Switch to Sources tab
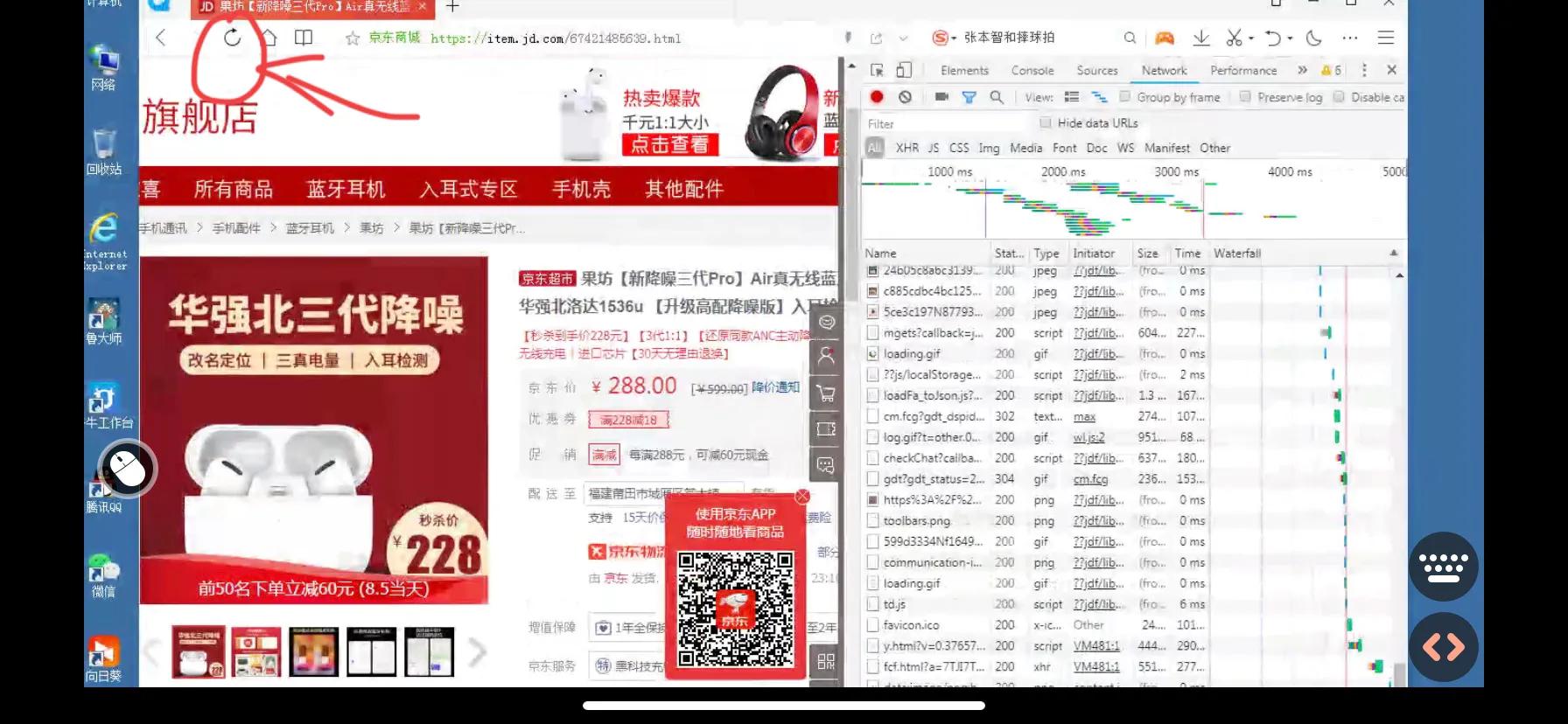This screenshot has width=1568, height=724. (x=1097, y=71)
